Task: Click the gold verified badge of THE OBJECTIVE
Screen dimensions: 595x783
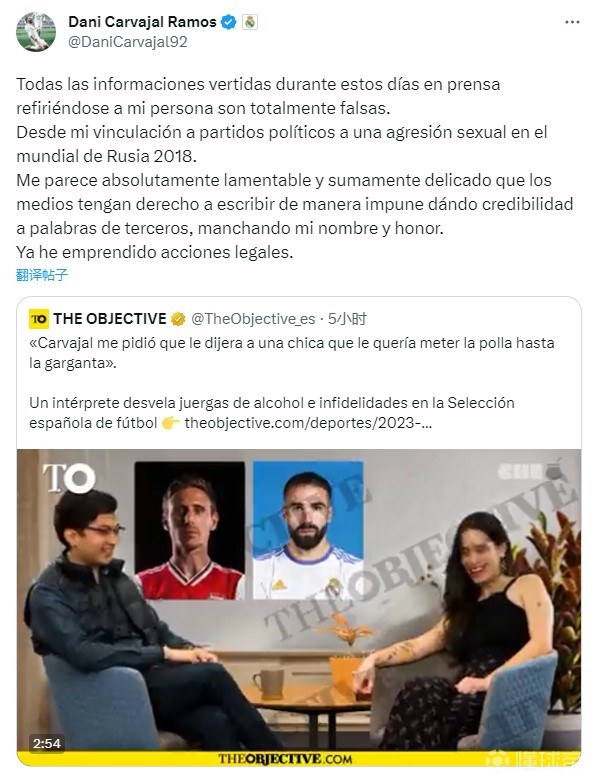Action: pyautogui.click(x=178, y=319)
